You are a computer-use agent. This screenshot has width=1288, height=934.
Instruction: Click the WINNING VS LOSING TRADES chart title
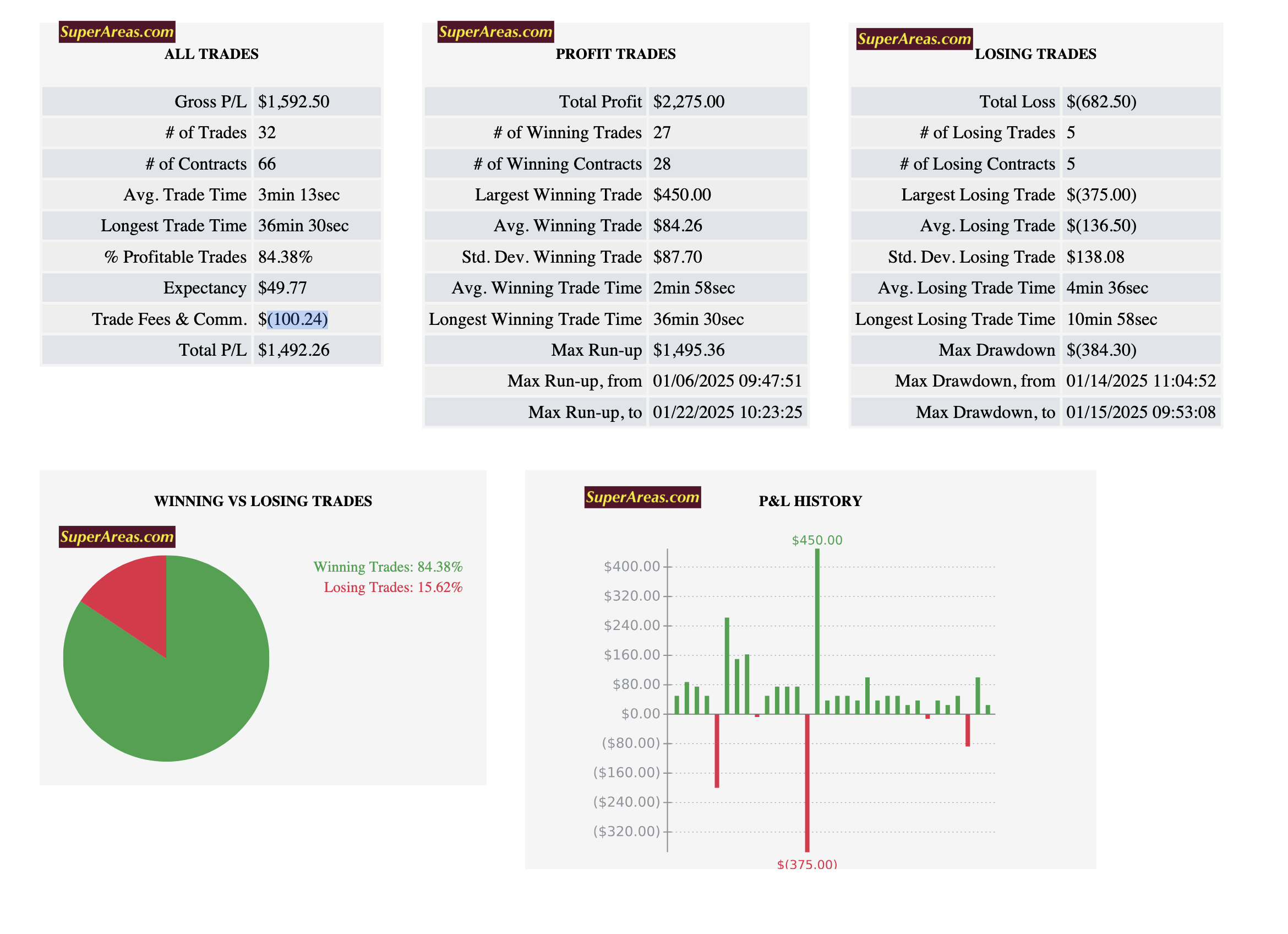click(x=263, y=501)
